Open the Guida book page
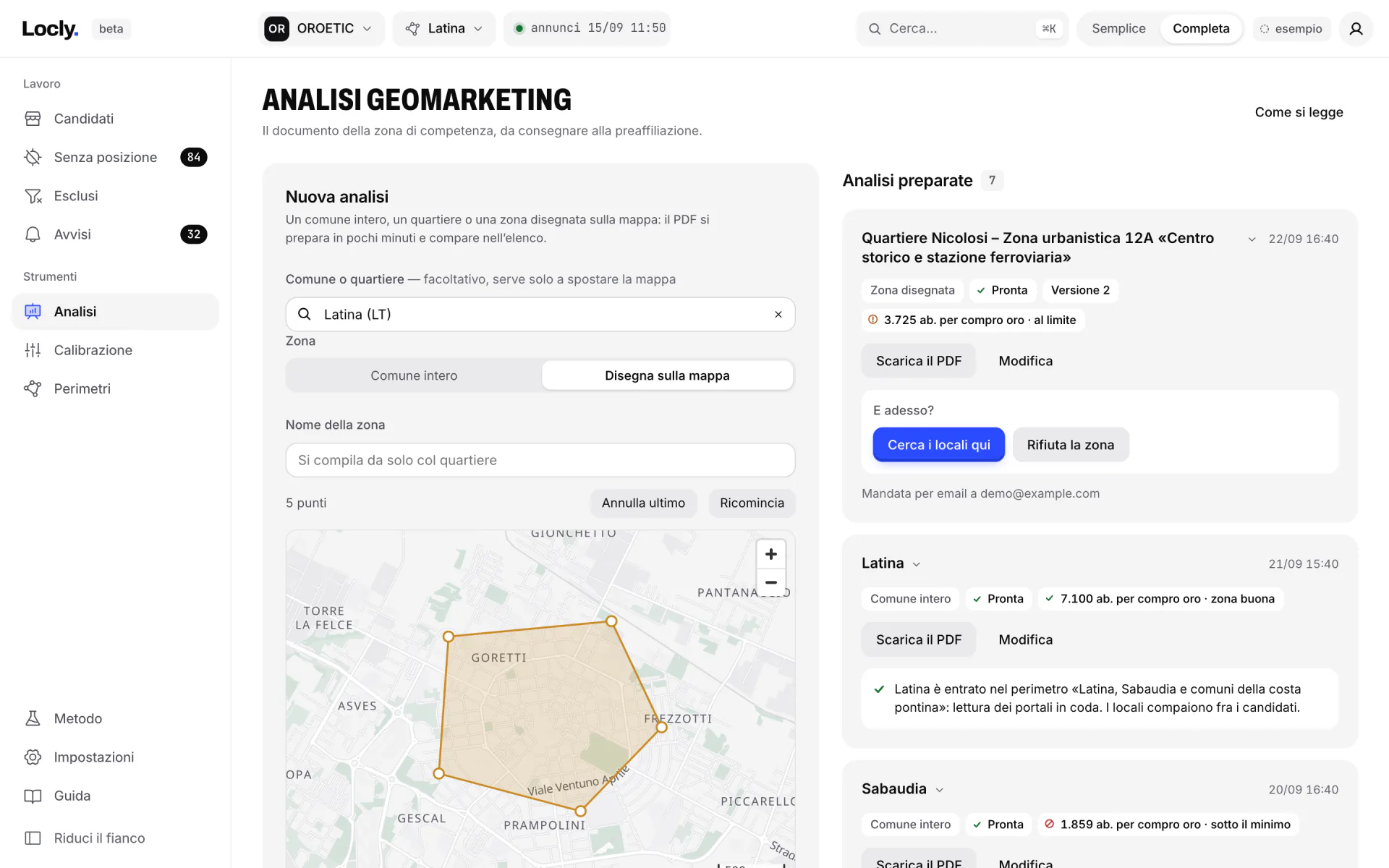The height and width of the screenshot is (868, 1389). (115, 796)
